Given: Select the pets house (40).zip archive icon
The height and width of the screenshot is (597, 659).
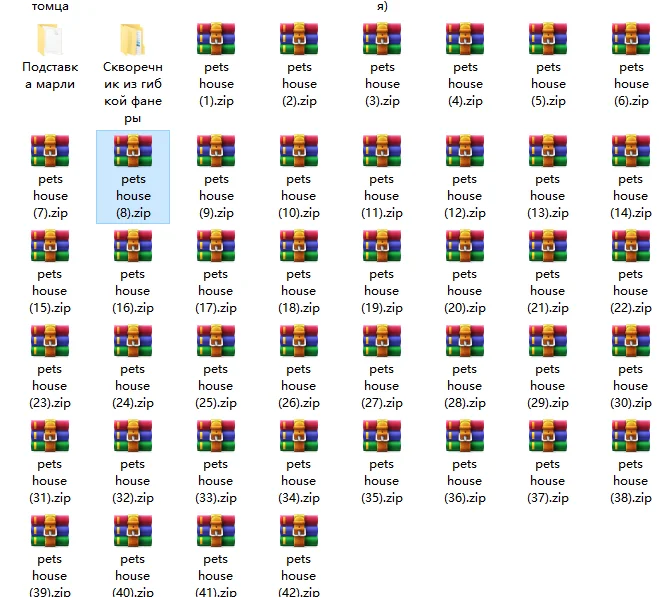Looking at the screenshot, I should coord(133,531).
